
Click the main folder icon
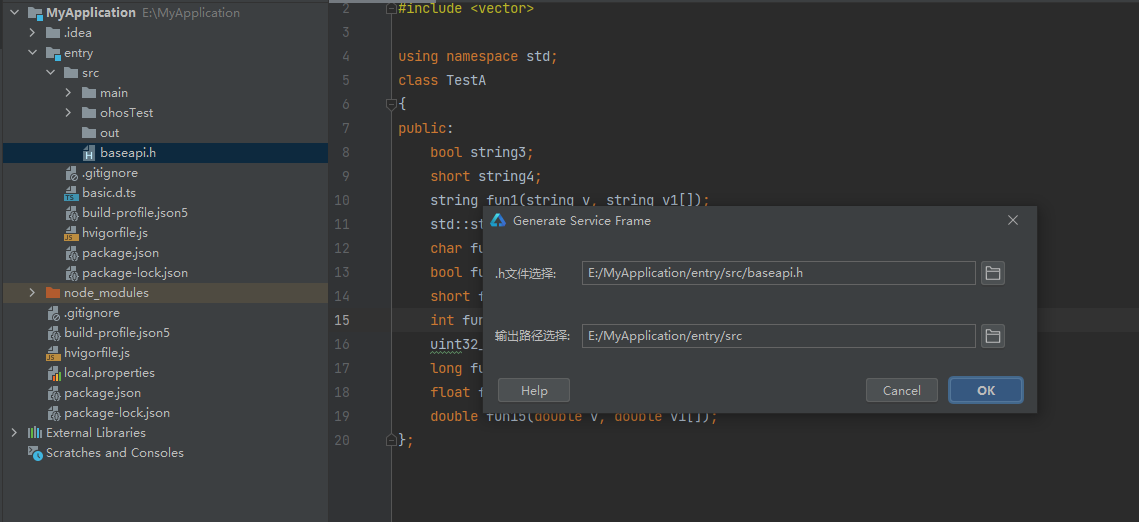click(89, 93)
